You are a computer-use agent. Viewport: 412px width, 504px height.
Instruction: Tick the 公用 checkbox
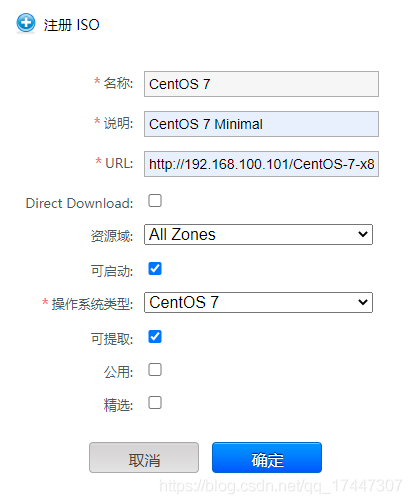155,370
